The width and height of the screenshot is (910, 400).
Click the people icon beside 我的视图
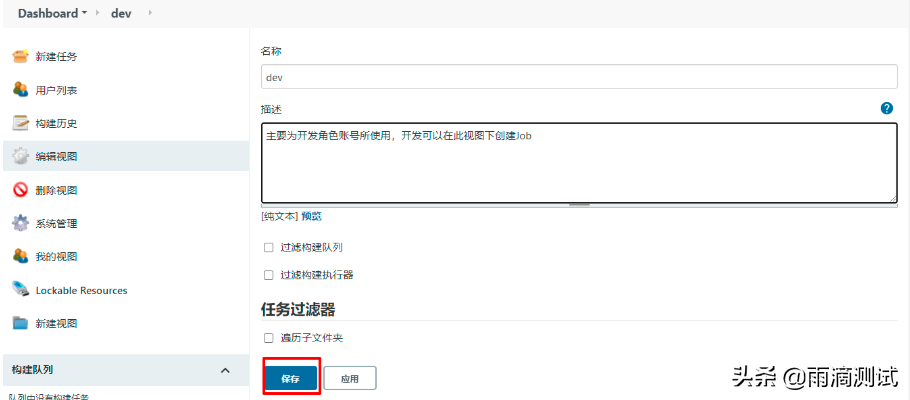(x=20, y=256)
